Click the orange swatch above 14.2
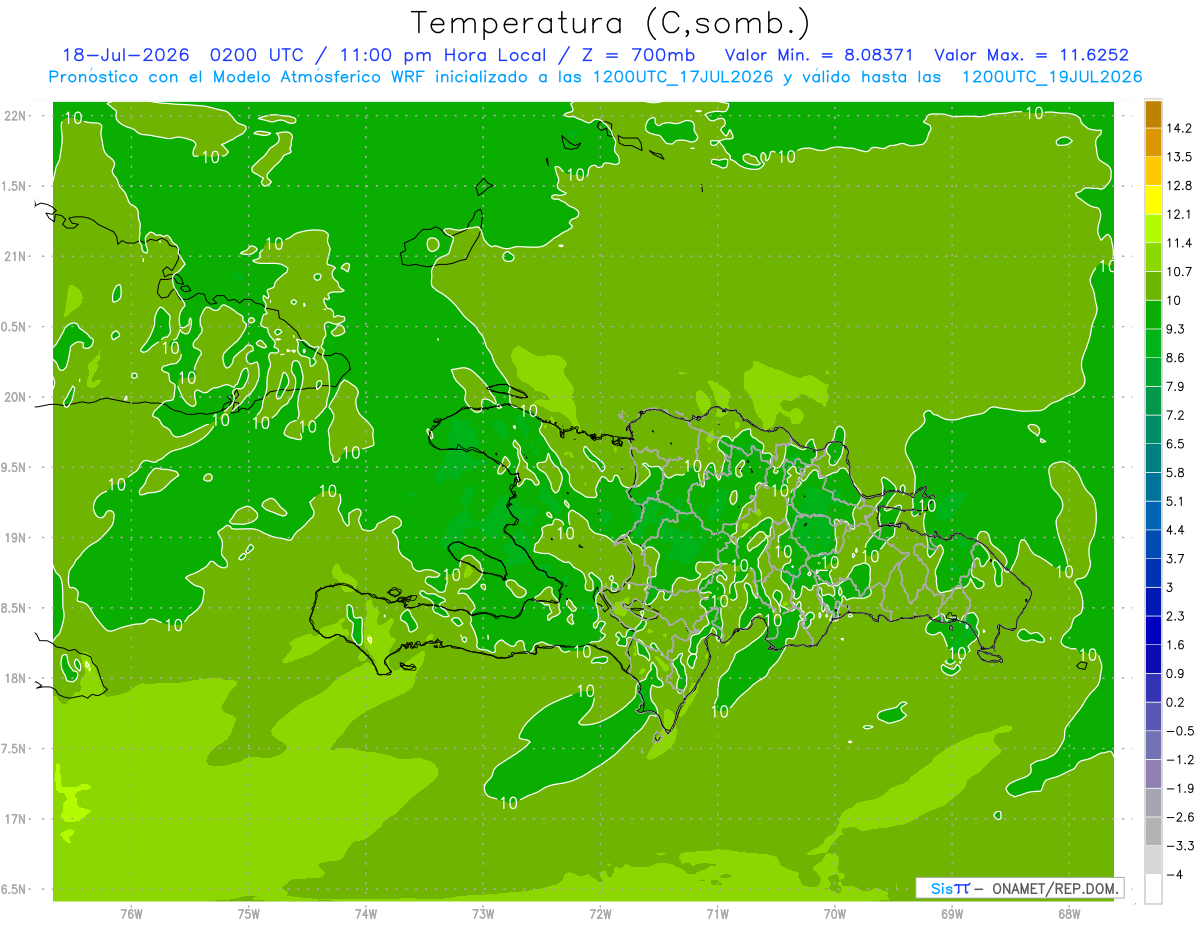The width and height of the screenshot is (1200, 927). [1153, 114]
